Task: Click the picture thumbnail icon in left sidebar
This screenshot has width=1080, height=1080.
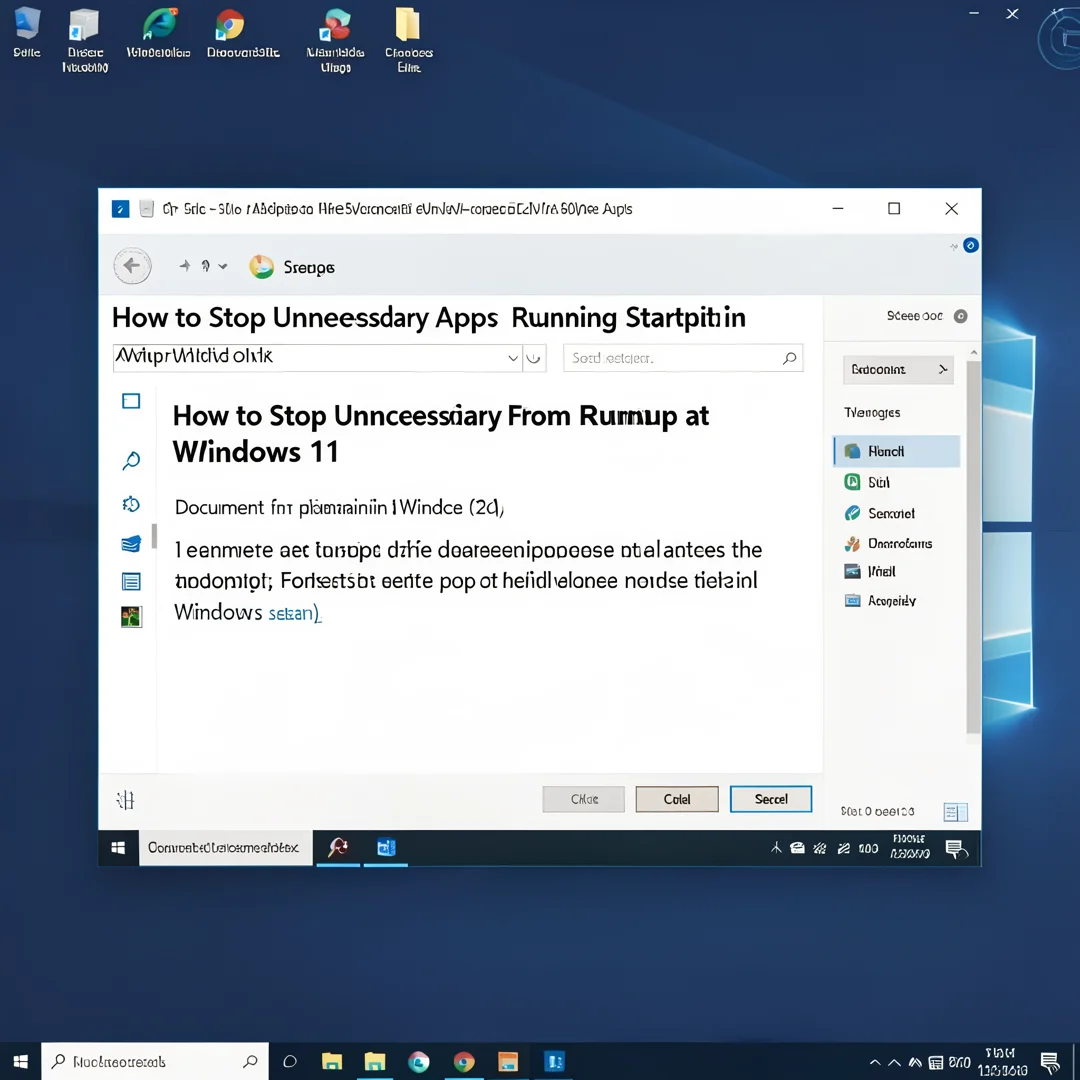Action: point(131,616)
